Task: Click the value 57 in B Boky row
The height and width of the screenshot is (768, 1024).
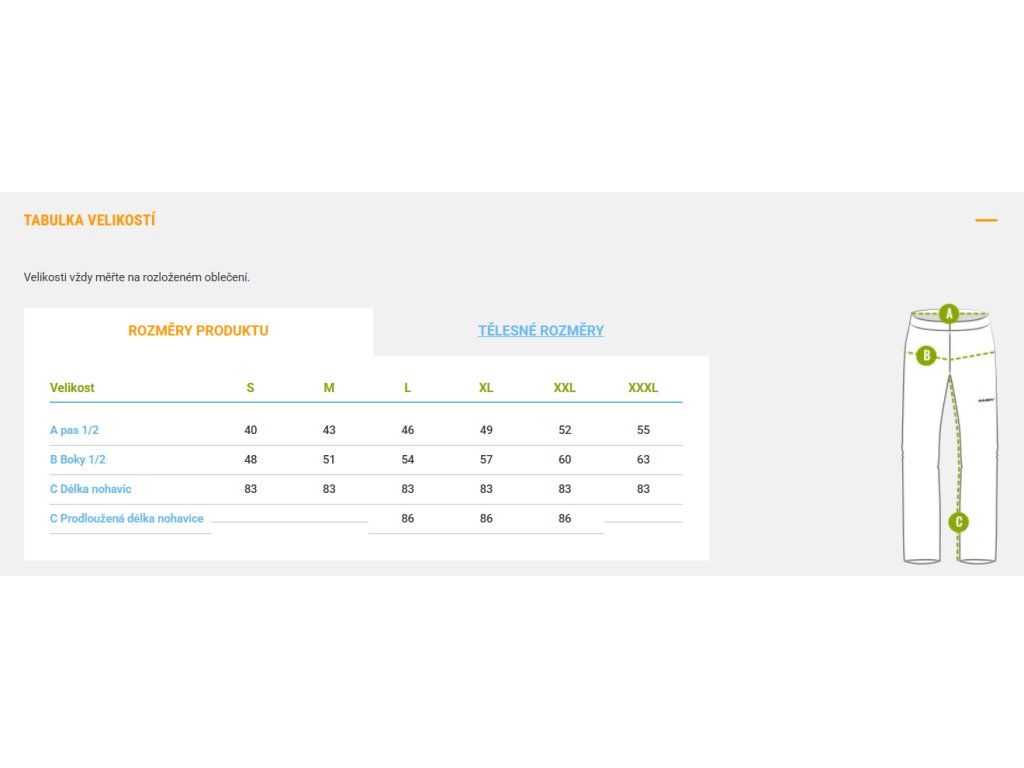Action: point(486,460)
